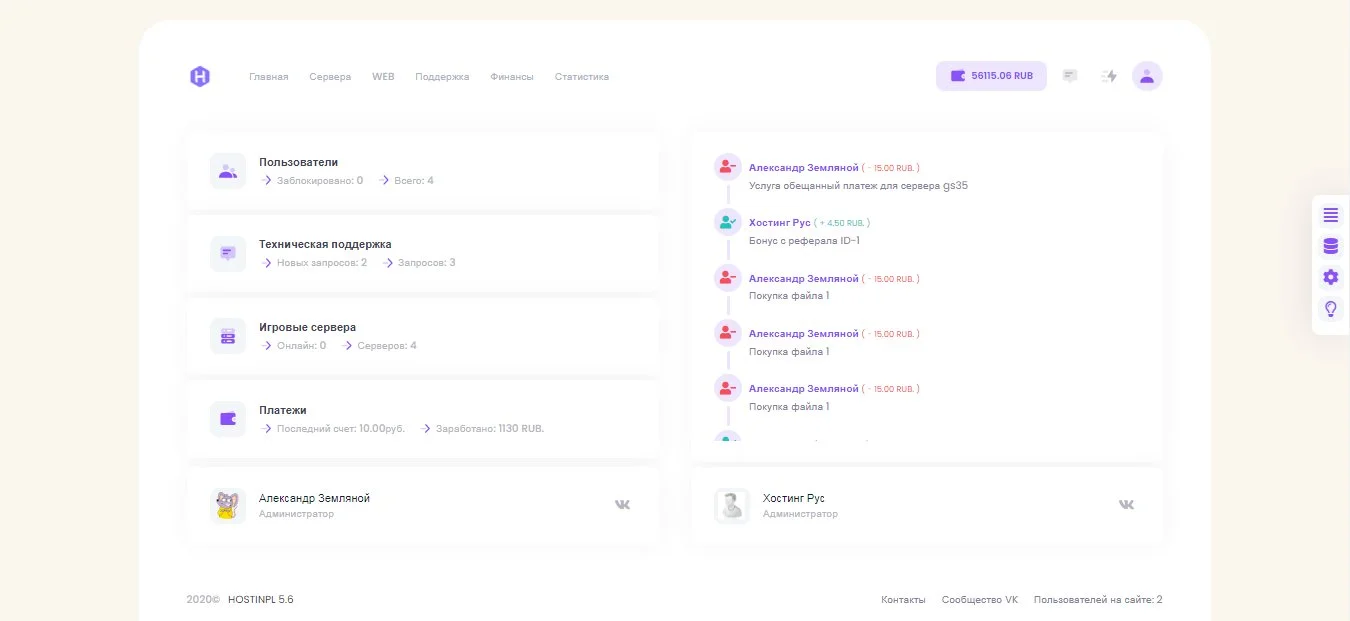
Task: Click the + 4.50 RUB. amount
Action: point(842,223)
